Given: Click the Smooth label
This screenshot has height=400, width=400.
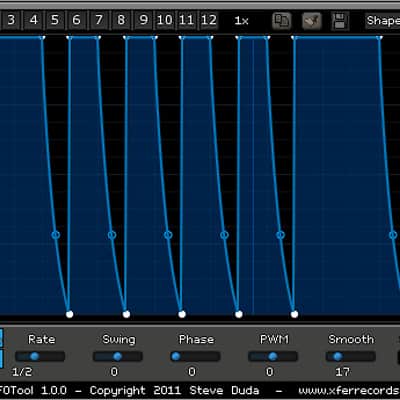Looking at the screenshot, I should point(351,339).
